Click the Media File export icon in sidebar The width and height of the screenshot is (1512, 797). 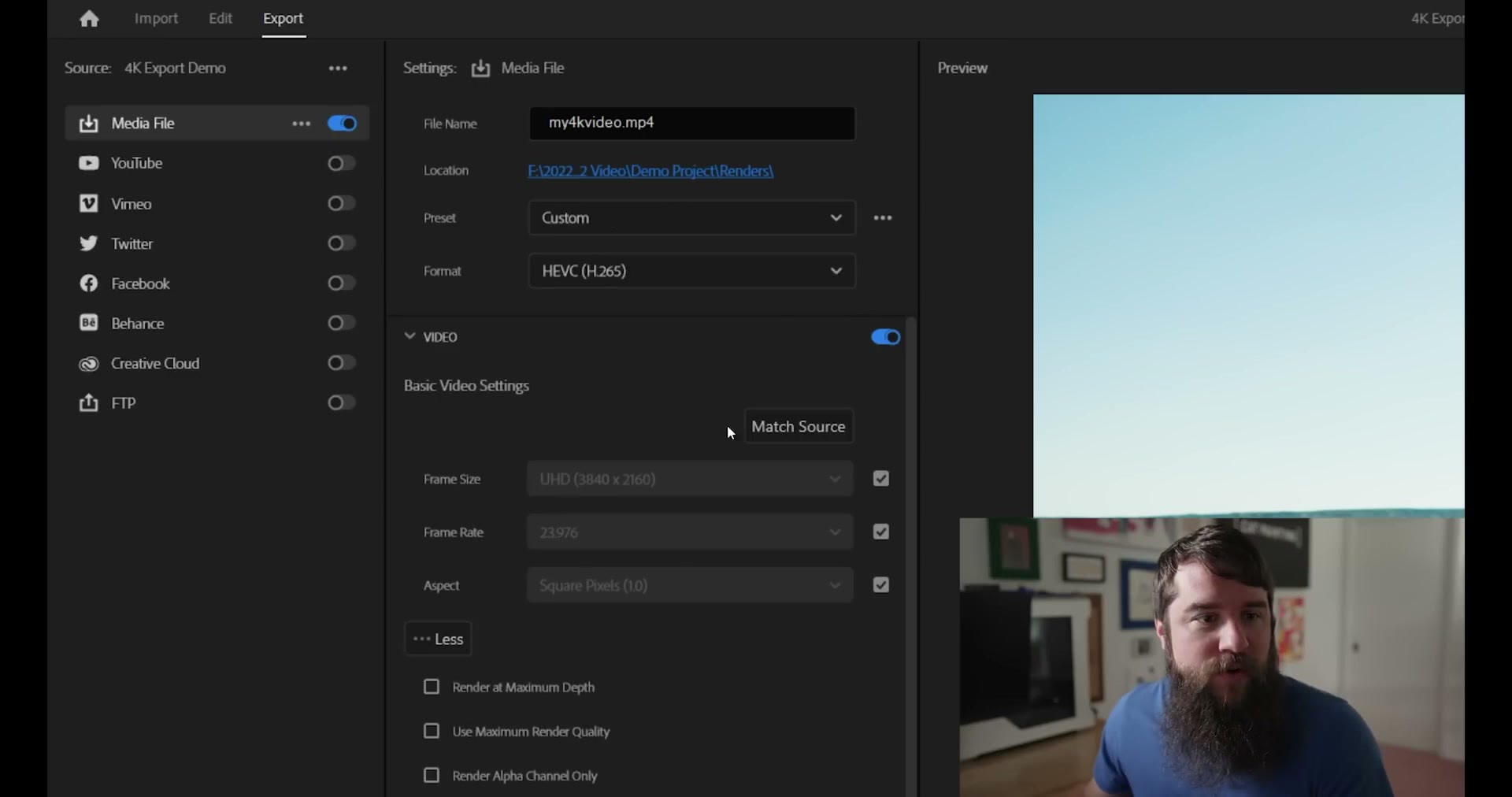pos(89,124)
